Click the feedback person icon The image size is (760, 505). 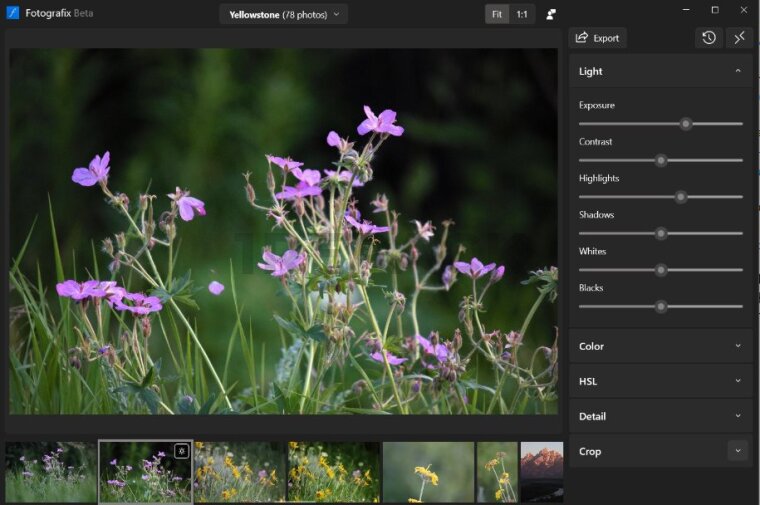click(551, 14)
